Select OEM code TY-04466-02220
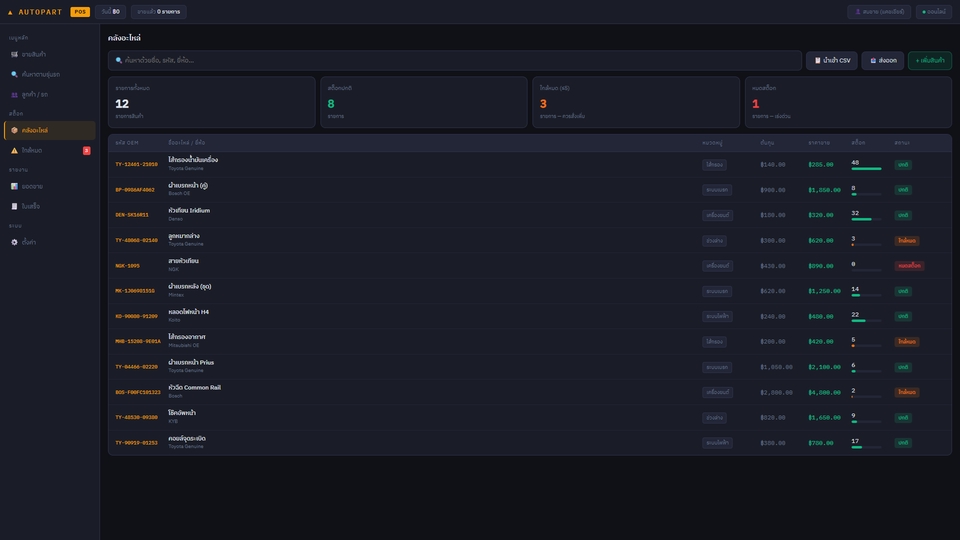960x540 pixels. pos(137,367)
